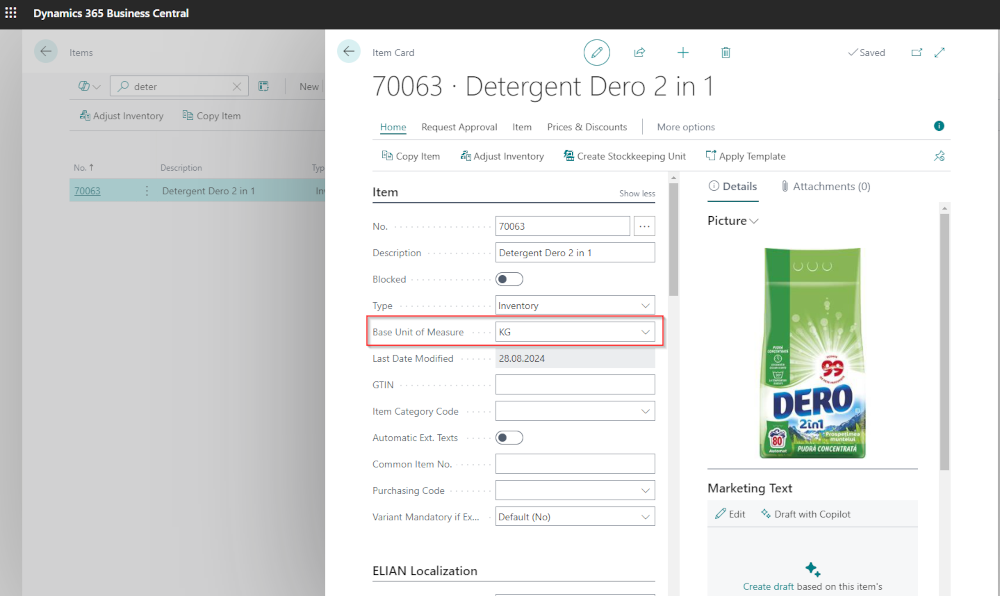Open the Item Card edit pencil icon

point(597,52)
